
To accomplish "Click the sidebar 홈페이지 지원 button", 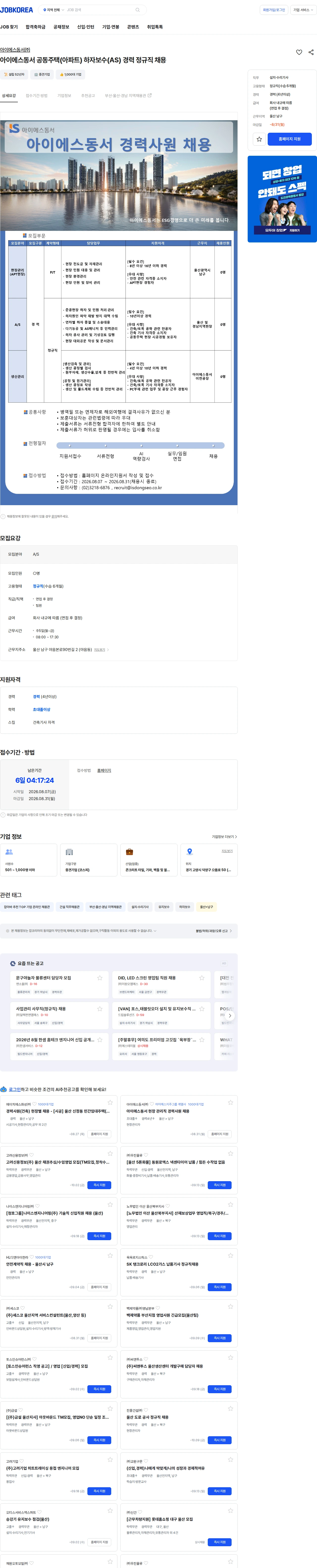I will (x=290, y=139).
